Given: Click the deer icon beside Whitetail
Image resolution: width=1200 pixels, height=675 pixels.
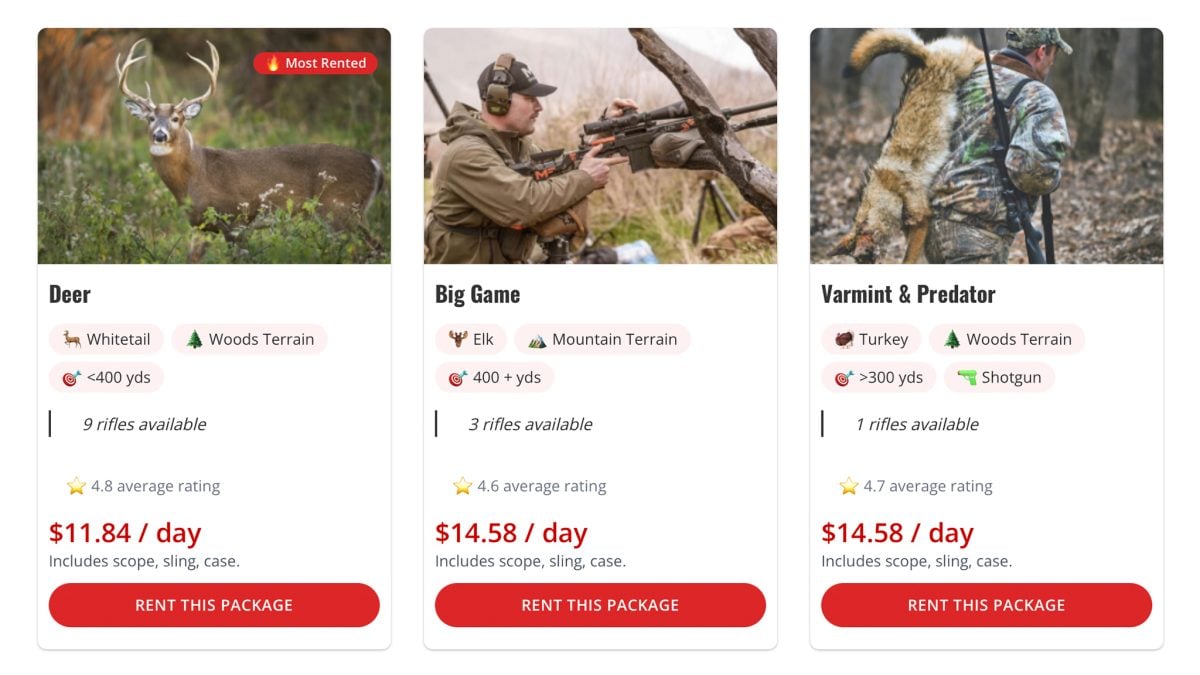Looking at the screenshot, I should click(x=72, y=339).
